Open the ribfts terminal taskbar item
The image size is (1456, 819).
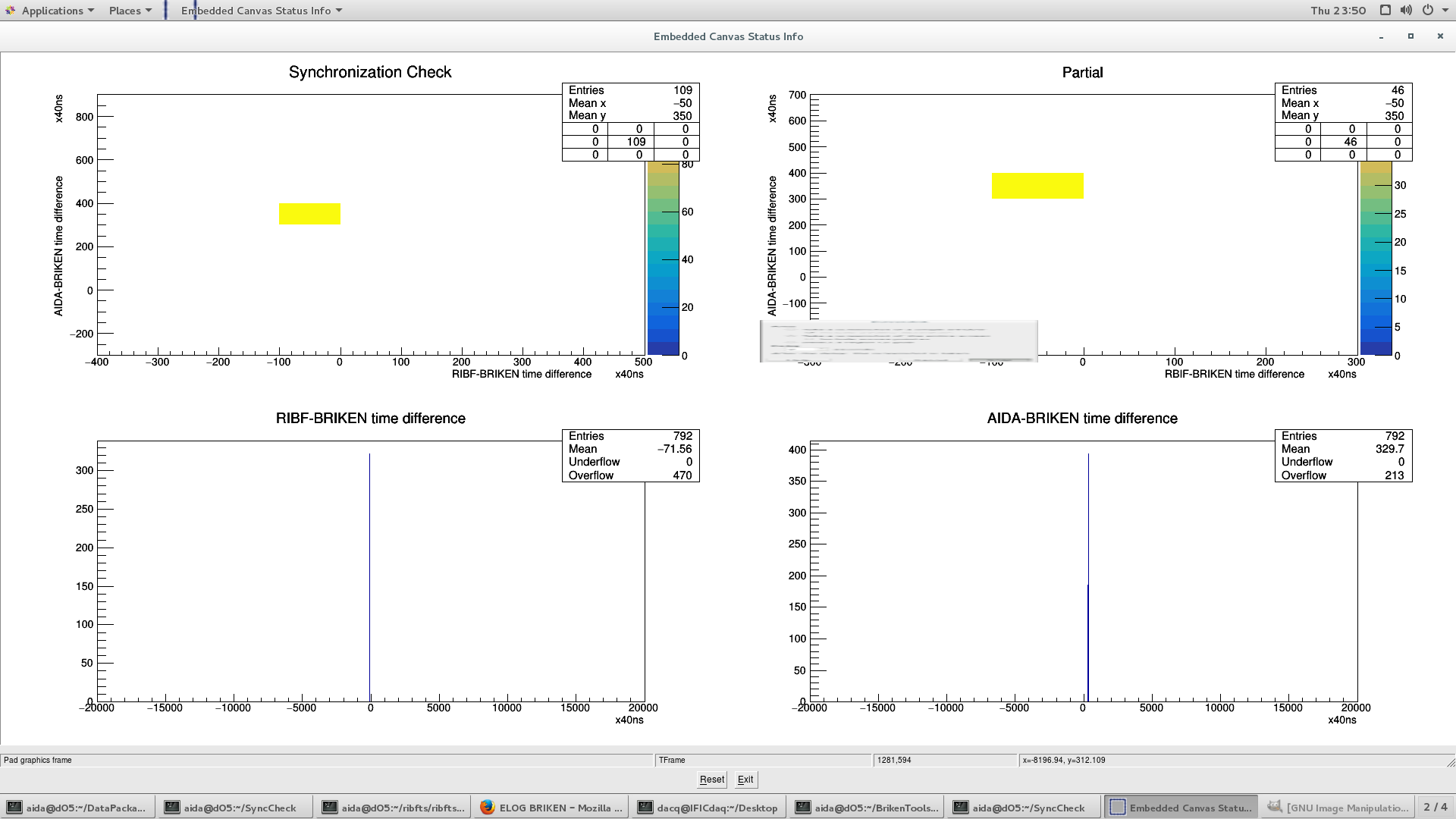tap(394, 808)
